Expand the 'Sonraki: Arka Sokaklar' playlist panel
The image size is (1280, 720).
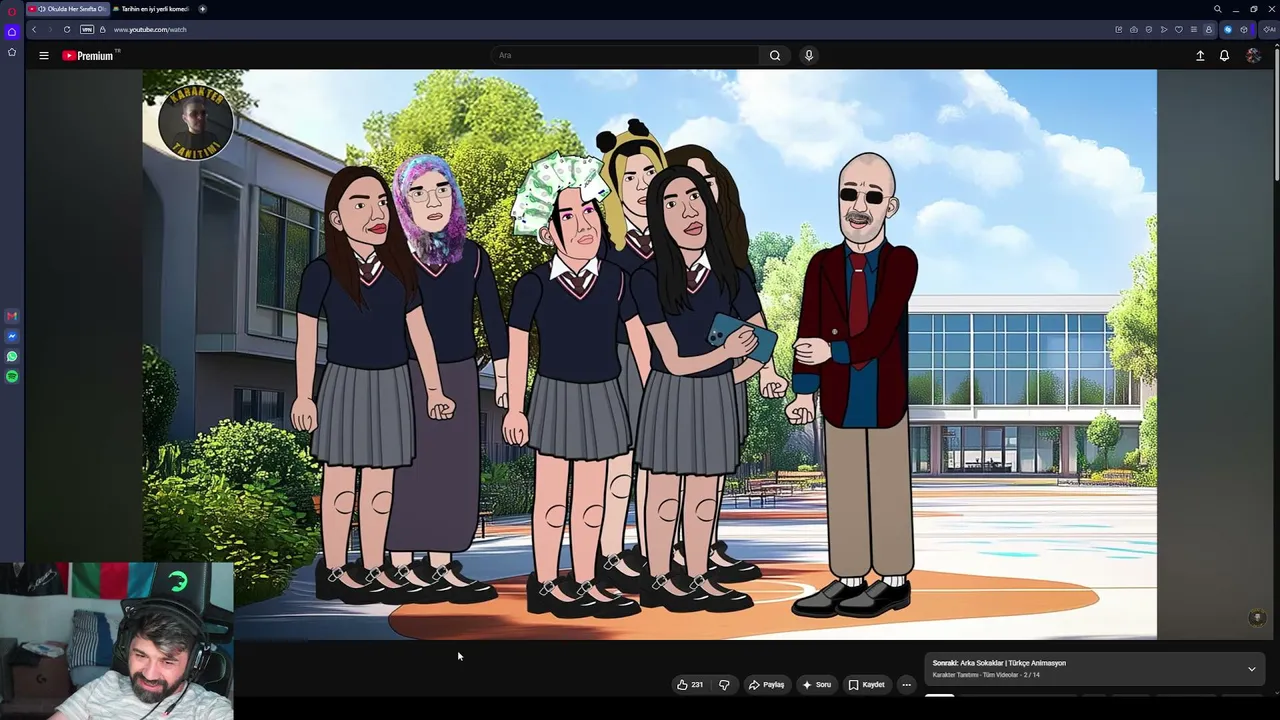(1251, 669)
